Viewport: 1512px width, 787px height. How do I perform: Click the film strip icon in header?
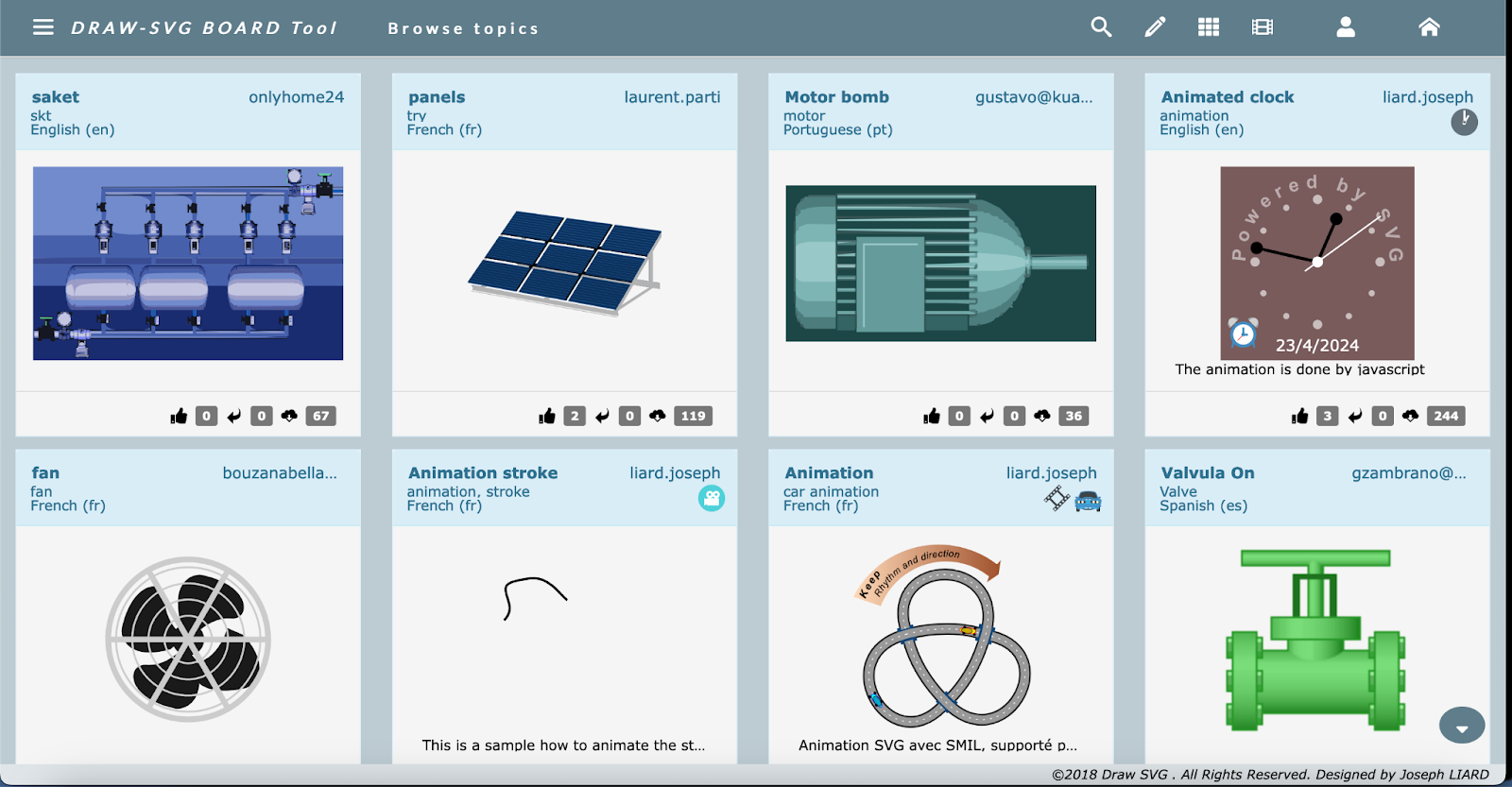click(x=1263, y=27)
